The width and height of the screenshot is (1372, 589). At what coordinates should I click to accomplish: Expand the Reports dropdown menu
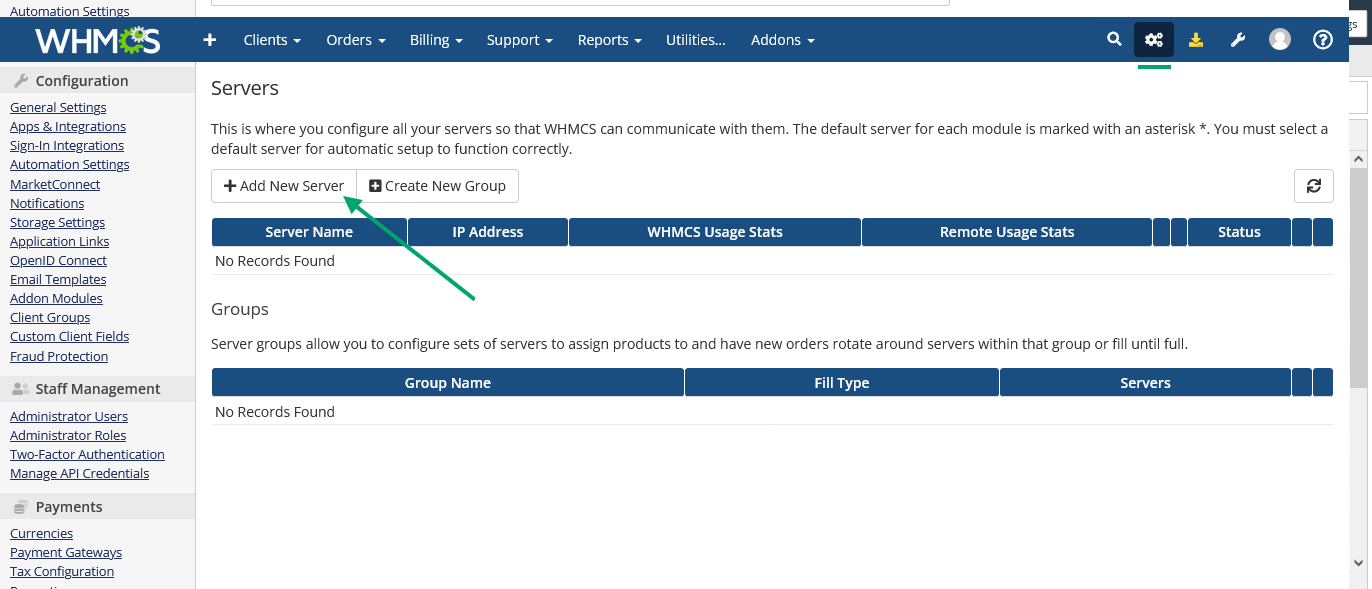click(x=610, y=40)
